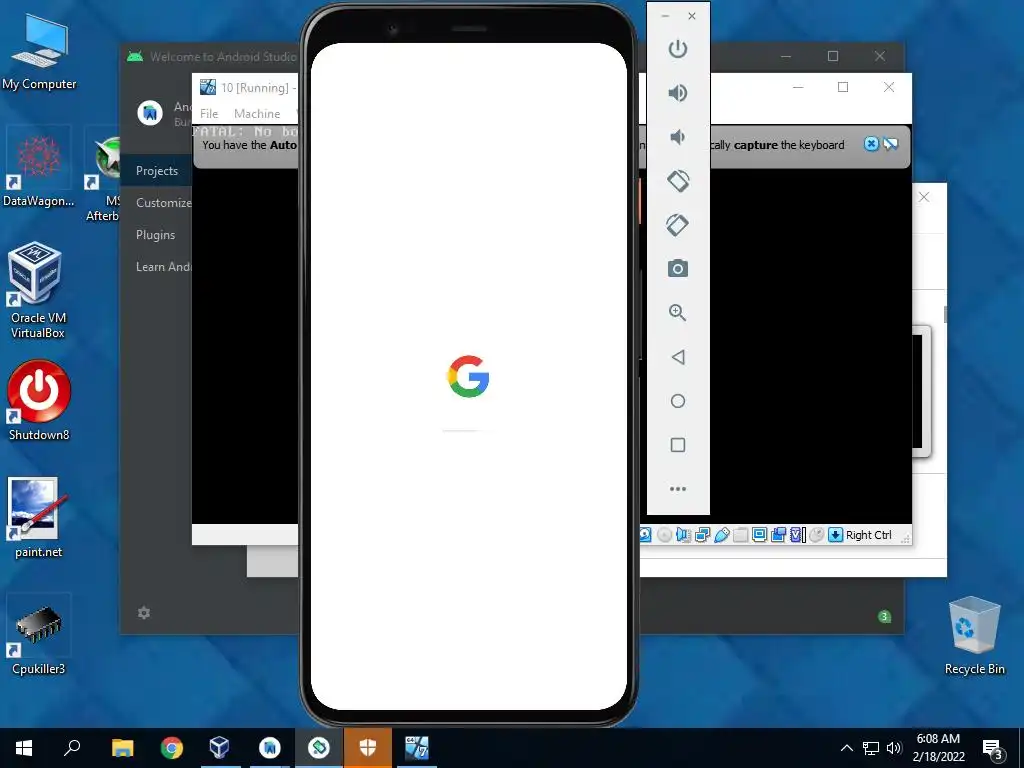Select the Recycle Bin desktop icon

click(974, 635)
